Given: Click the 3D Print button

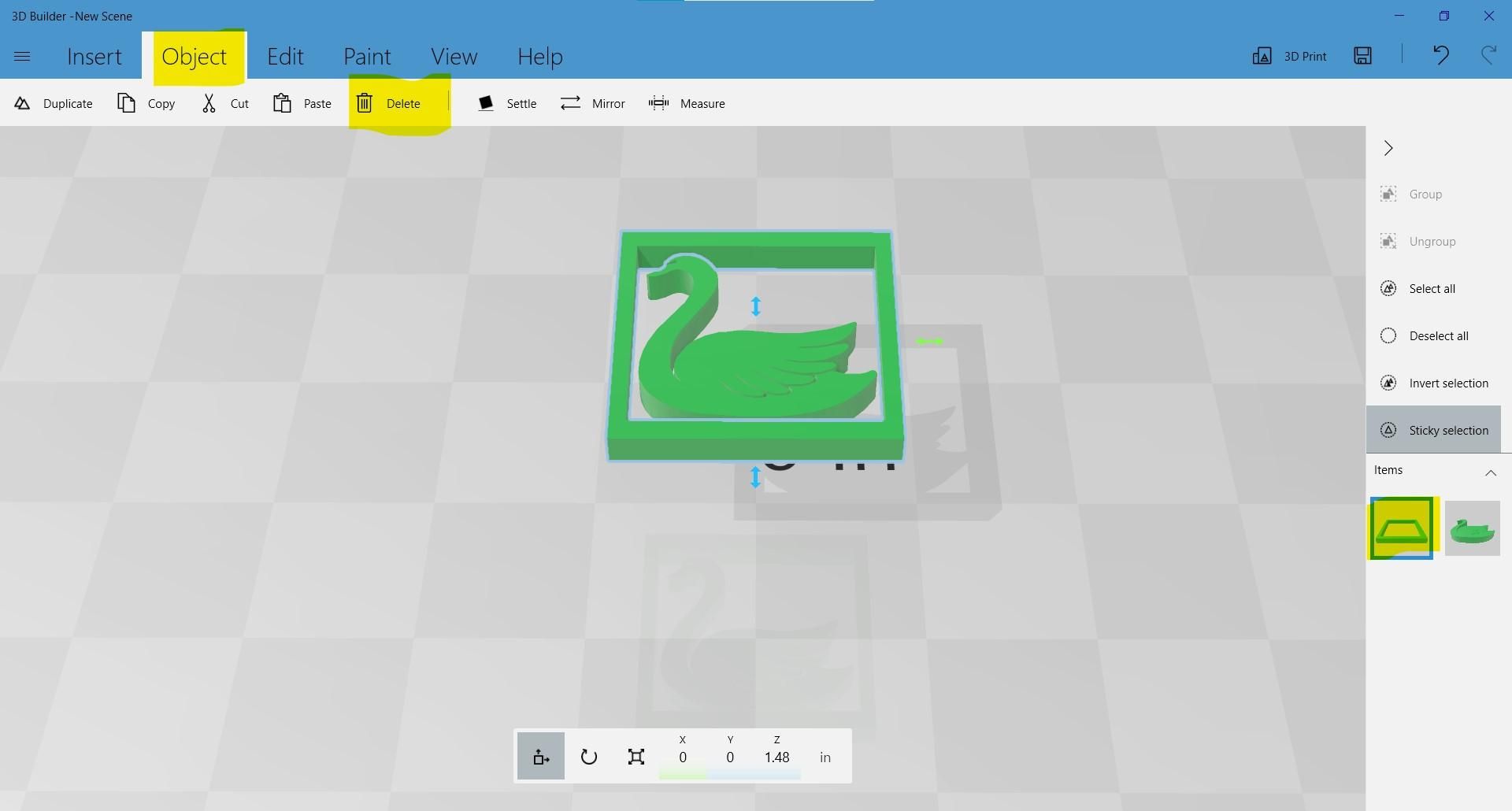Looking at the screenshot, I should point(1289,56).
